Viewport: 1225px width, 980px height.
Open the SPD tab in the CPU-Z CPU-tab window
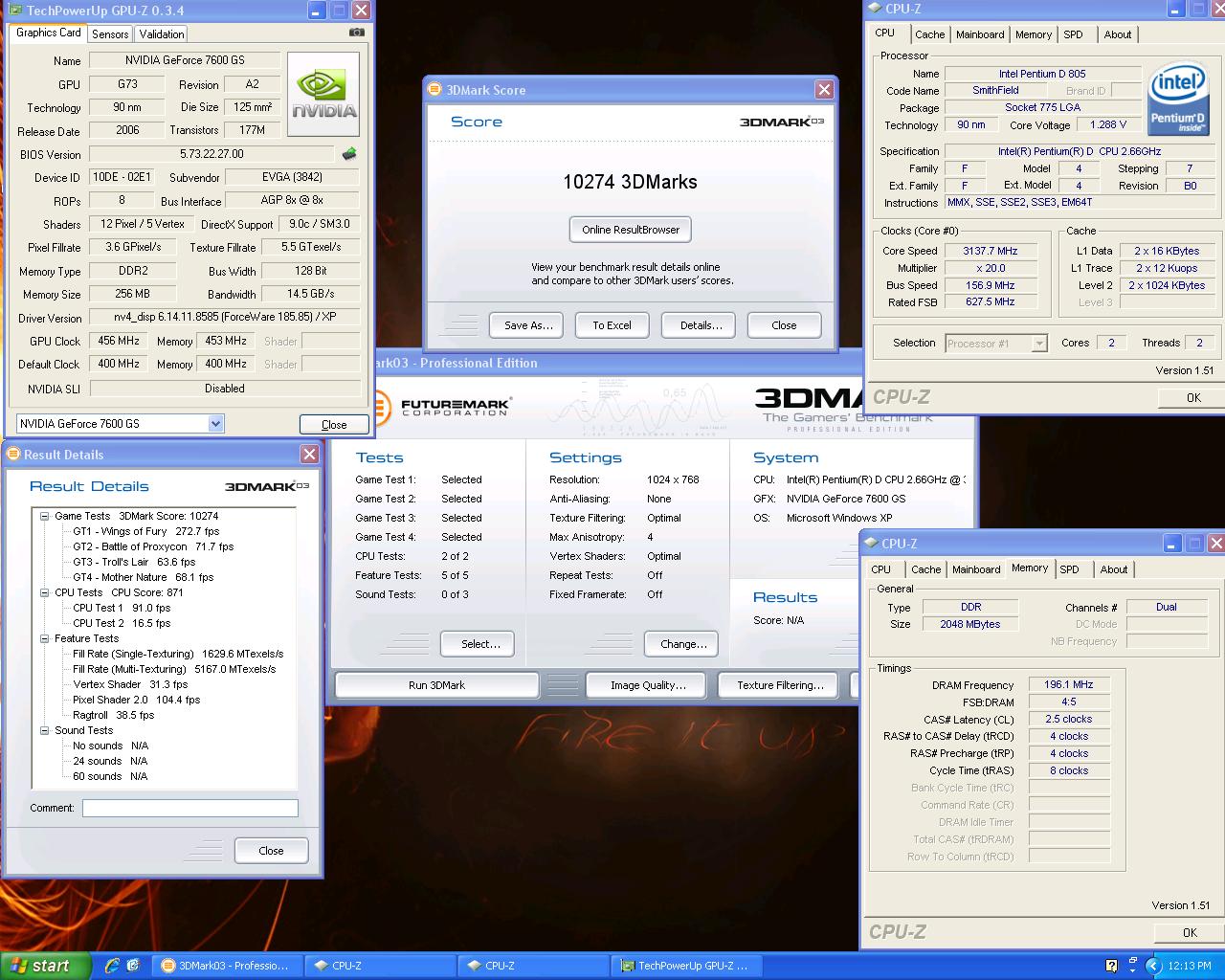coord(1074,34)
